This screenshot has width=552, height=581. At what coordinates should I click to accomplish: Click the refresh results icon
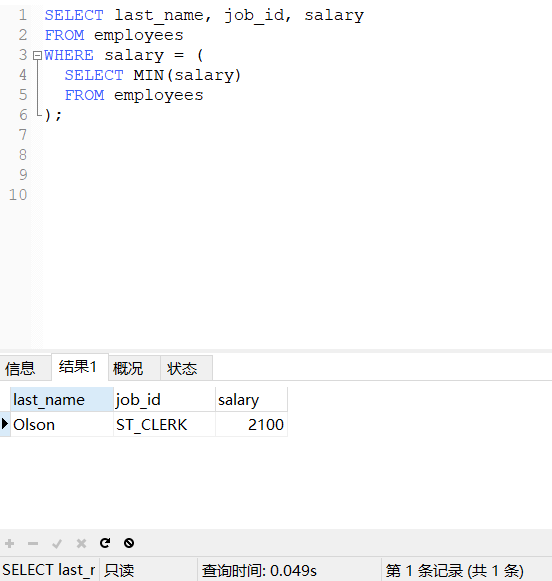coord(105,543)
